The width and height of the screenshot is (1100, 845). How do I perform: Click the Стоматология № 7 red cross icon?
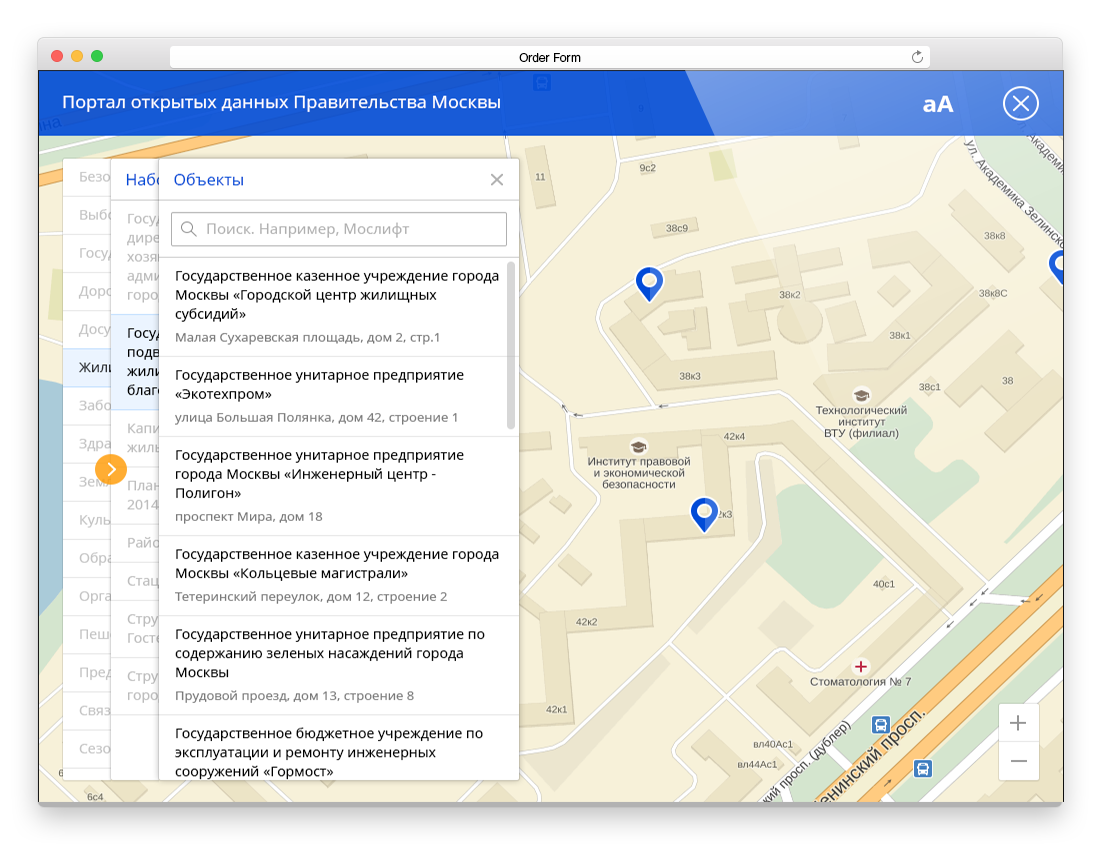[861, 666]
